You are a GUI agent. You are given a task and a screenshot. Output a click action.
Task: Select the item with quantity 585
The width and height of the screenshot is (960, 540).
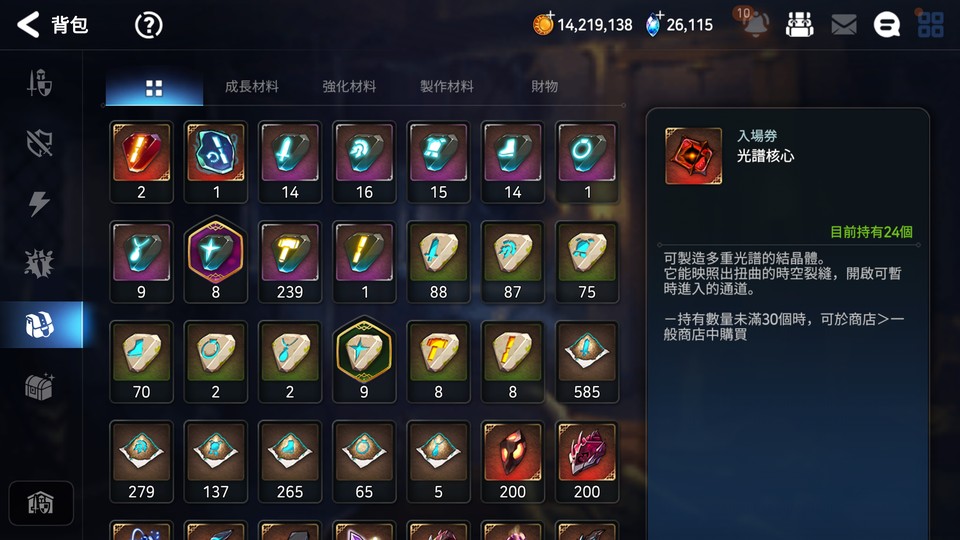click(587, 362)
